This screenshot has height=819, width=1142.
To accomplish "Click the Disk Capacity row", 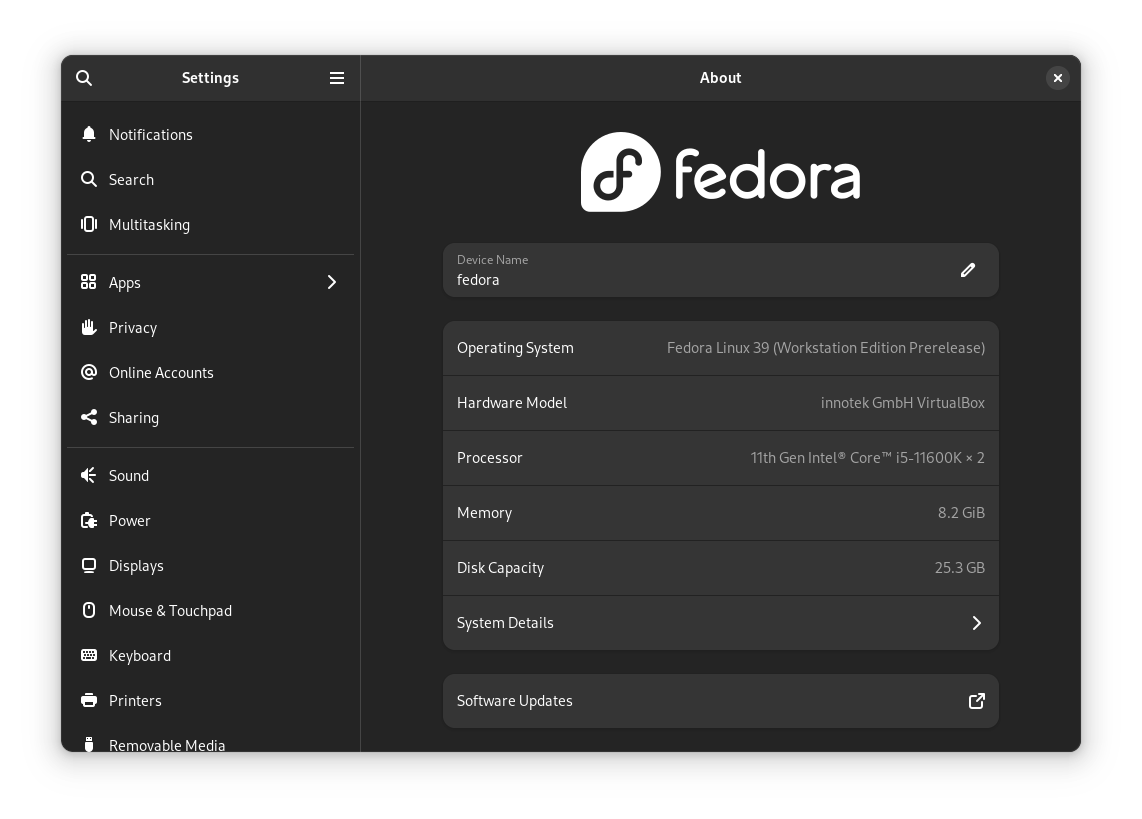I will point(720,567).
